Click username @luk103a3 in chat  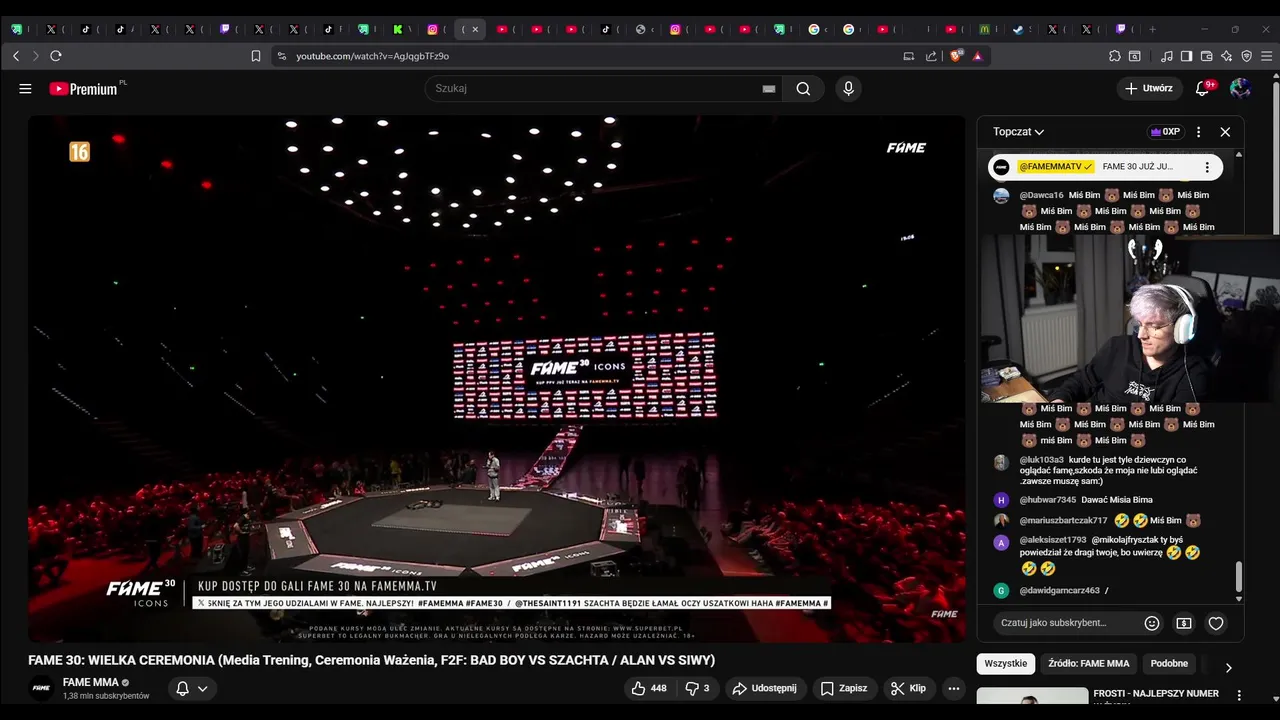coord(1041,460)
